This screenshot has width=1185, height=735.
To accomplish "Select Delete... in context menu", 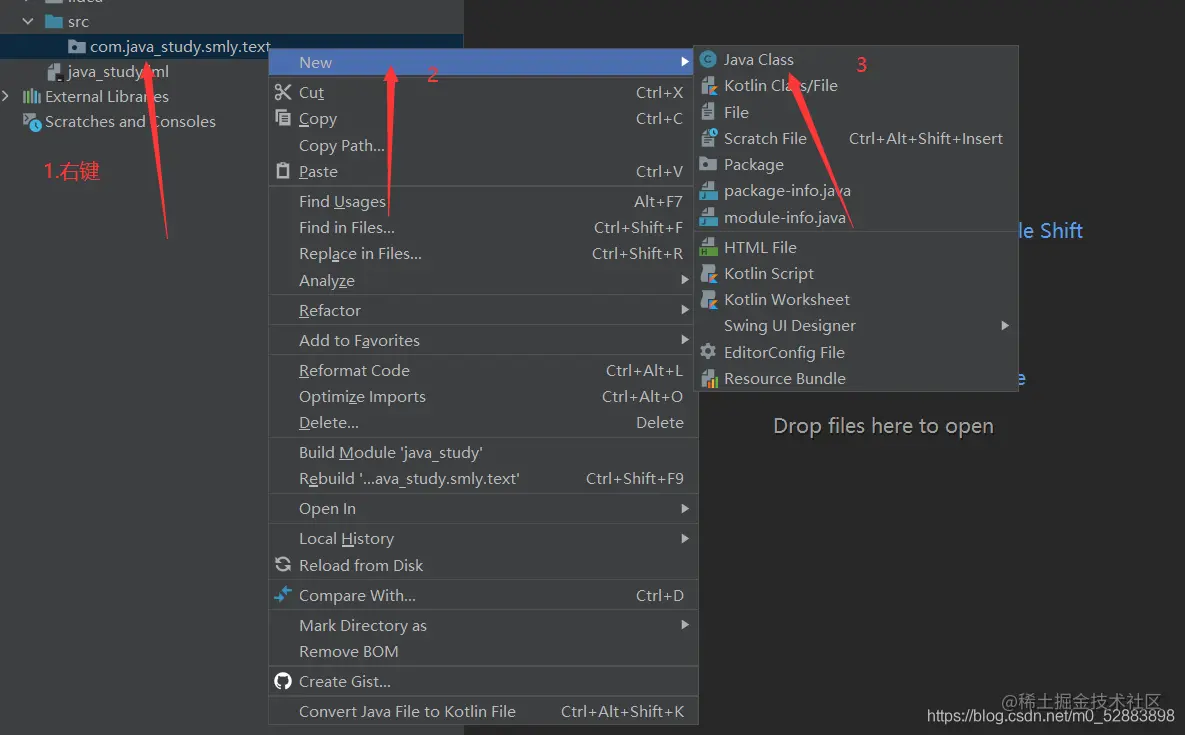I will [x=483, y=422].
